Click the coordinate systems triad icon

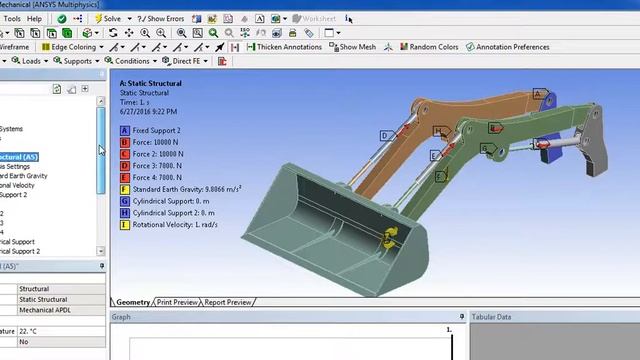point(388,47)
